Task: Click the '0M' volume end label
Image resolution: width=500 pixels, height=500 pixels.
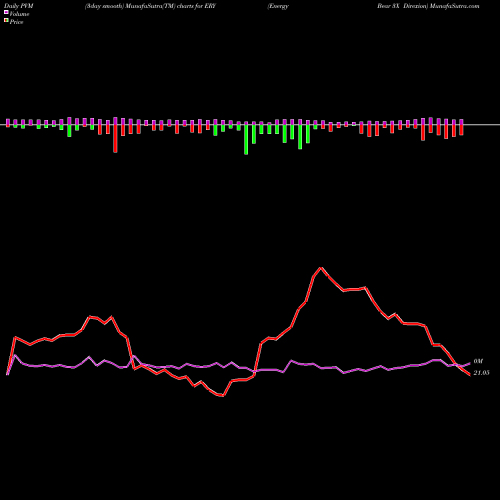Action: click(478, 361)
